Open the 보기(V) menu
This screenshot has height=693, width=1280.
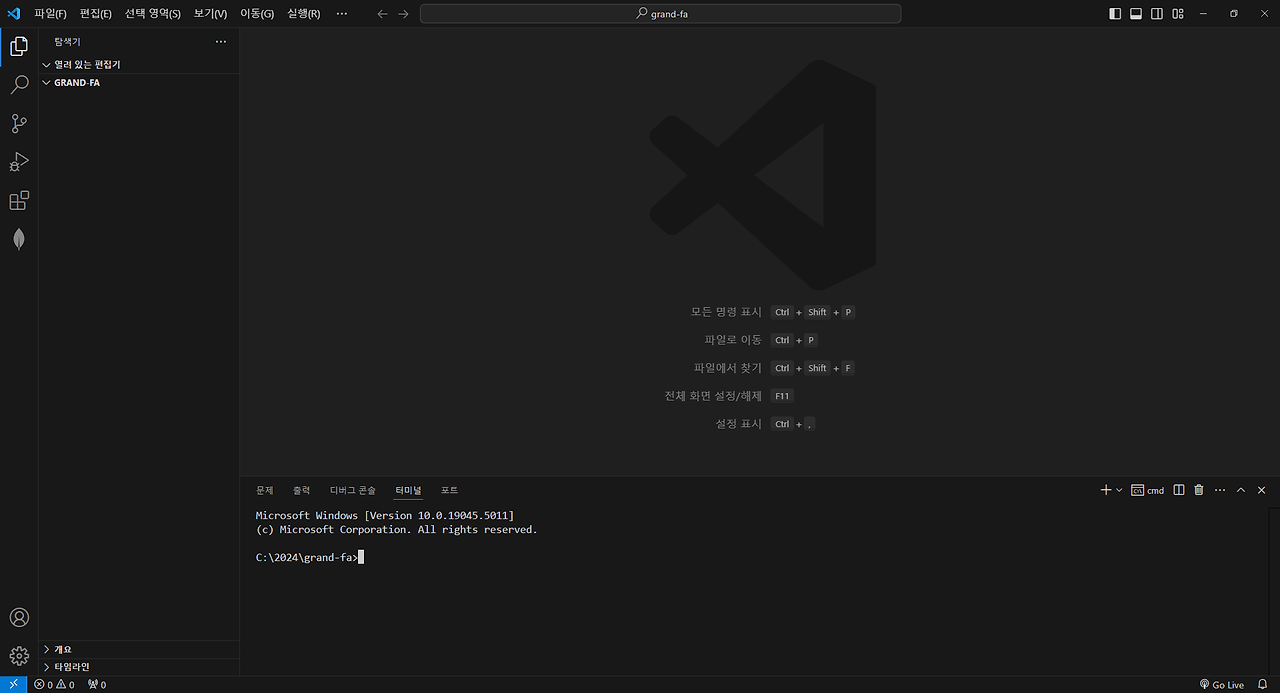click(210, 14)
